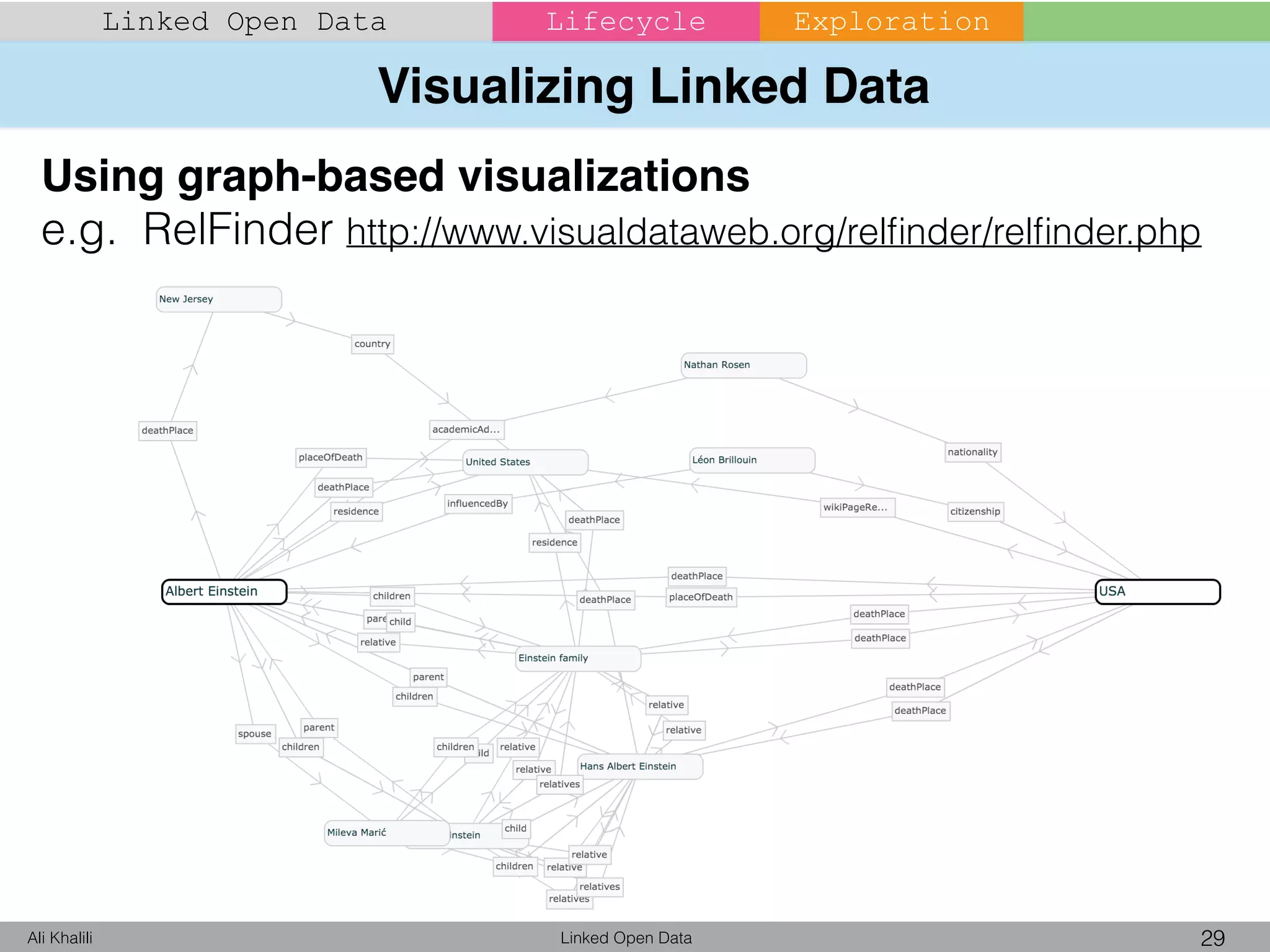Select the Léon Brillouin node
Image resolution: width=1270 pixels, height=952 pixels.
pos(752,460)
